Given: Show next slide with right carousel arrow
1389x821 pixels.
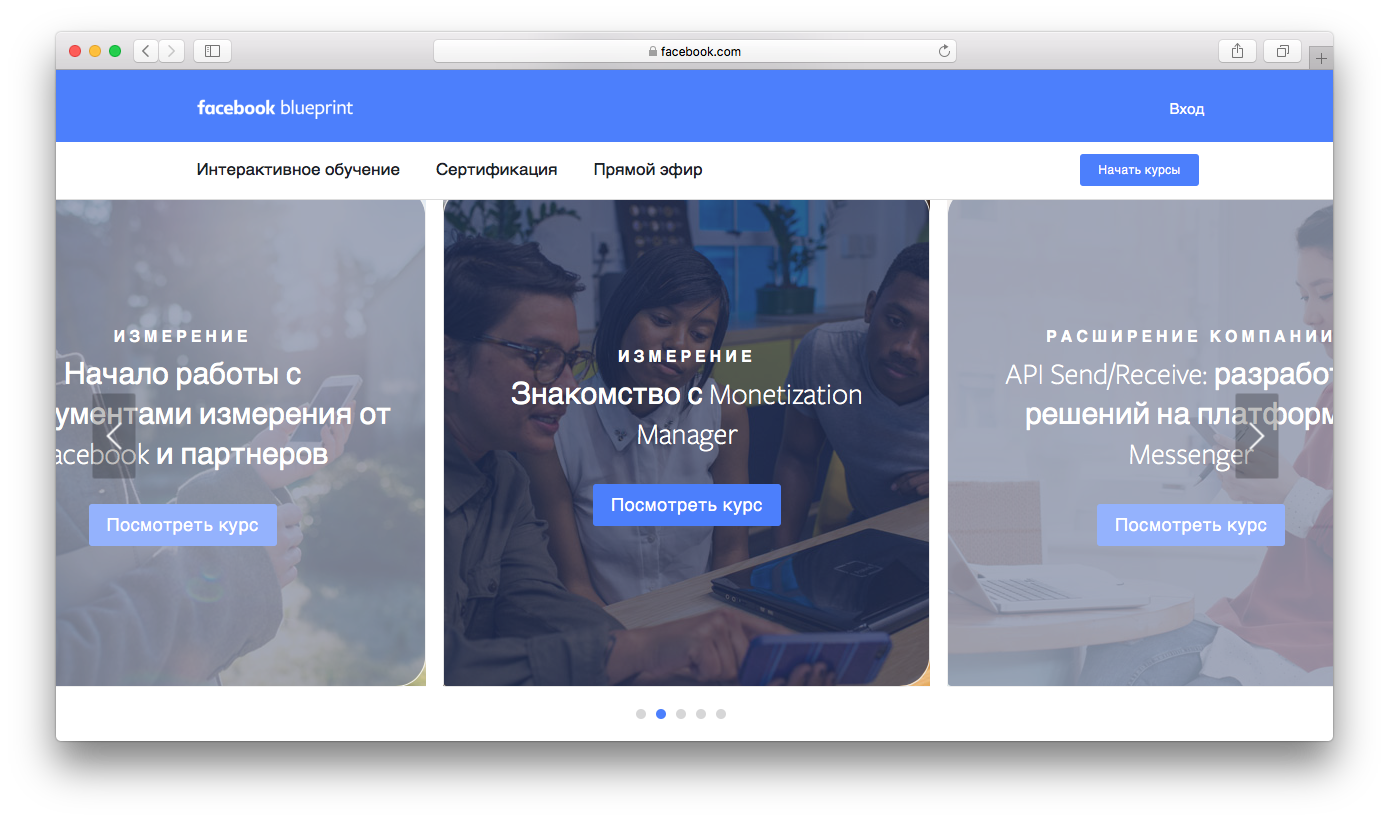Looking at the screenshot, I should tap(1256, 436).
